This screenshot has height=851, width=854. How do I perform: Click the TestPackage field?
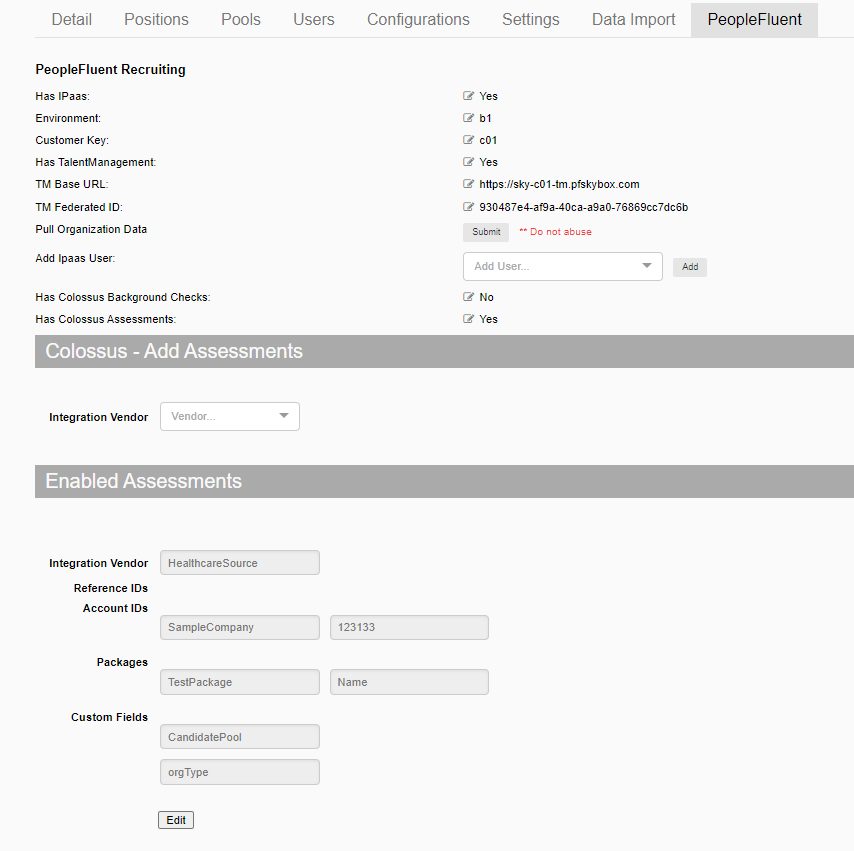[x=240, y=682]
